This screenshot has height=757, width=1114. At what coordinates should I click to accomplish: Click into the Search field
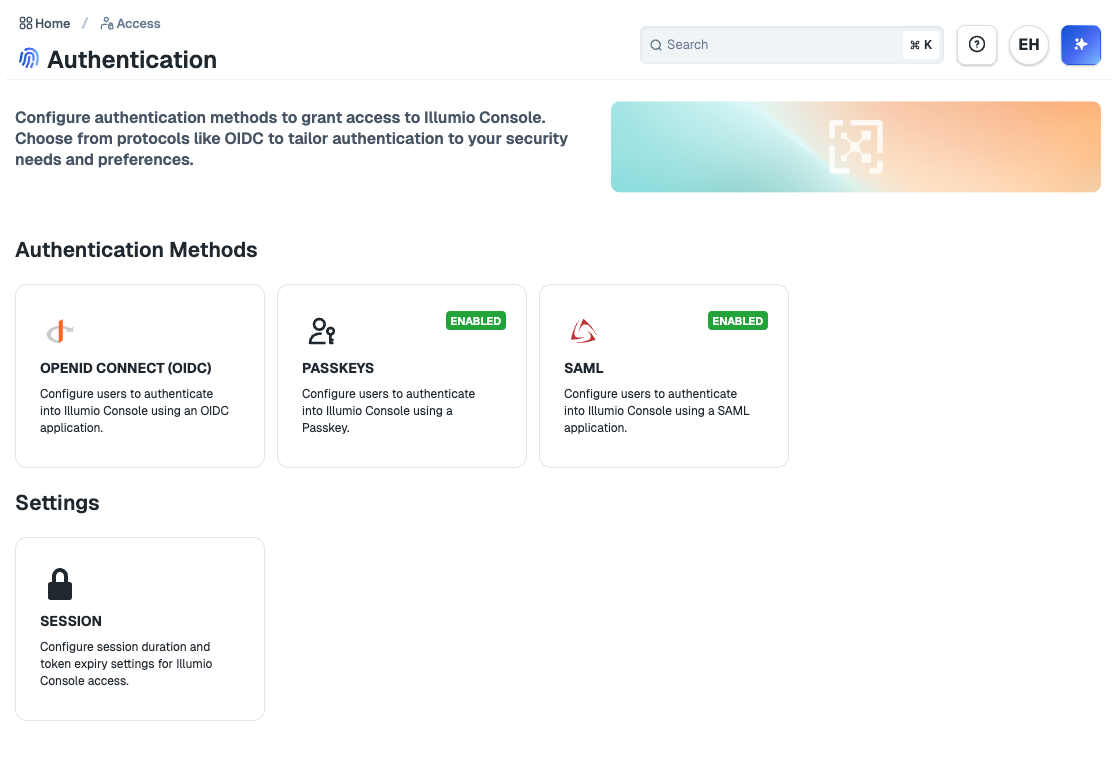(x=770, y=45)
